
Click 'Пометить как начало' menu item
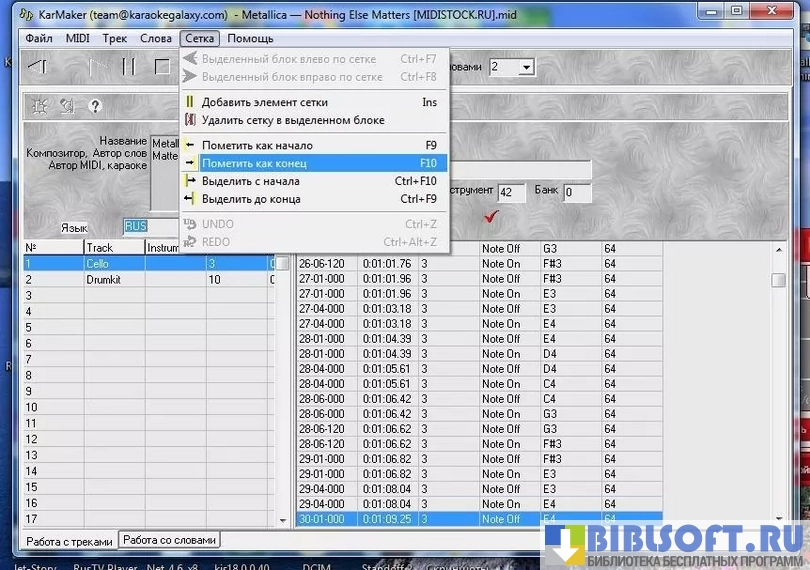(x=256, y=145)
